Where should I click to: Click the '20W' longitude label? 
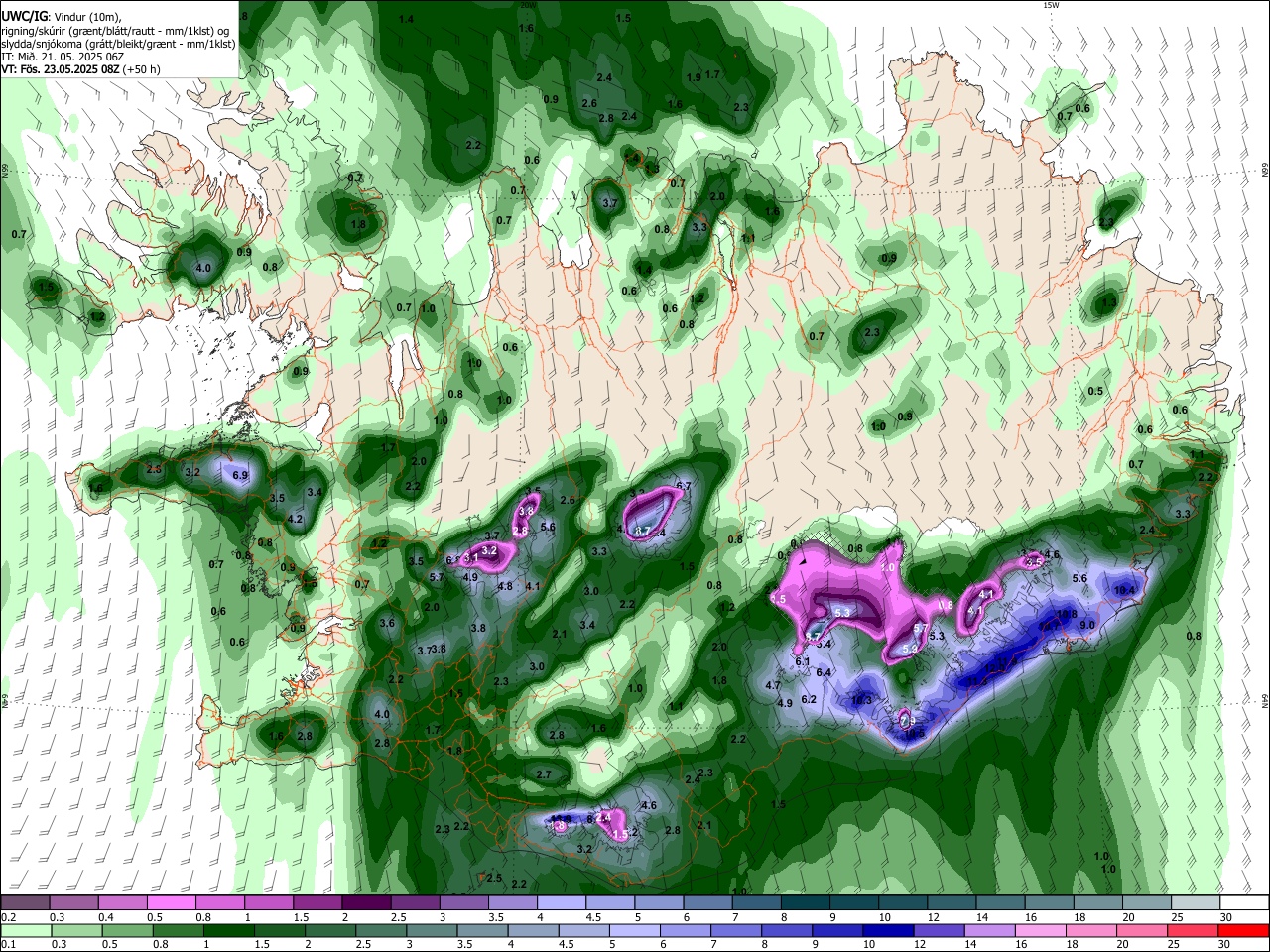[527, 5]
